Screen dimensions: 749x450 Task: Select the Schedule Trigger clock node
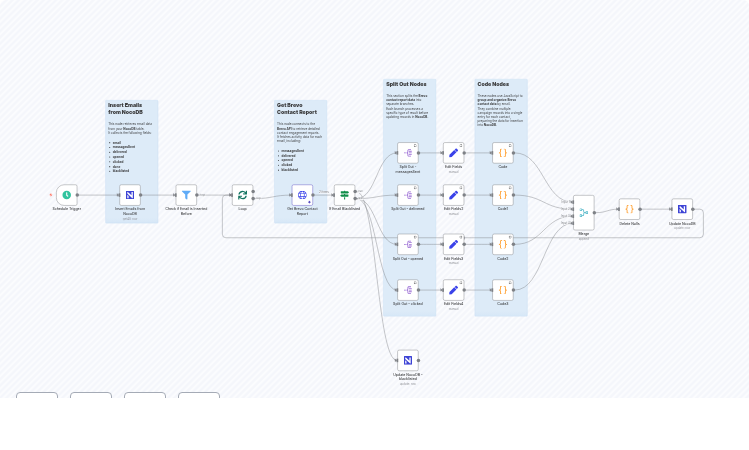point(67,195)
